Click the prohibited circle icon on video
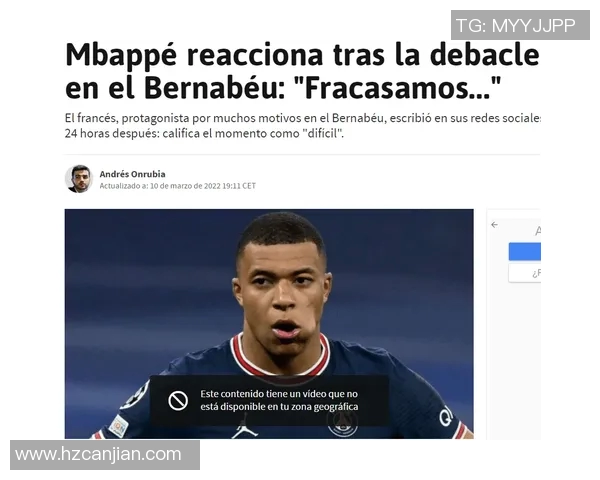This screenshot has width=600, height=480. 178,400
